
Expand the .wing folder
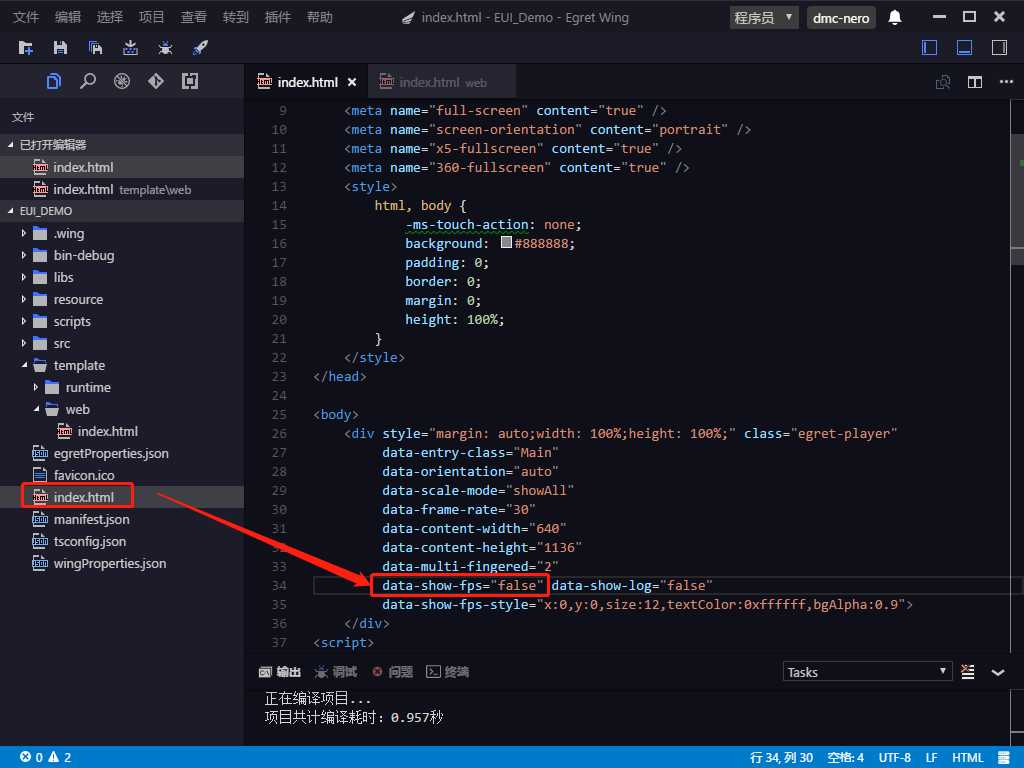pyautogui.click(x=24, y=233)
